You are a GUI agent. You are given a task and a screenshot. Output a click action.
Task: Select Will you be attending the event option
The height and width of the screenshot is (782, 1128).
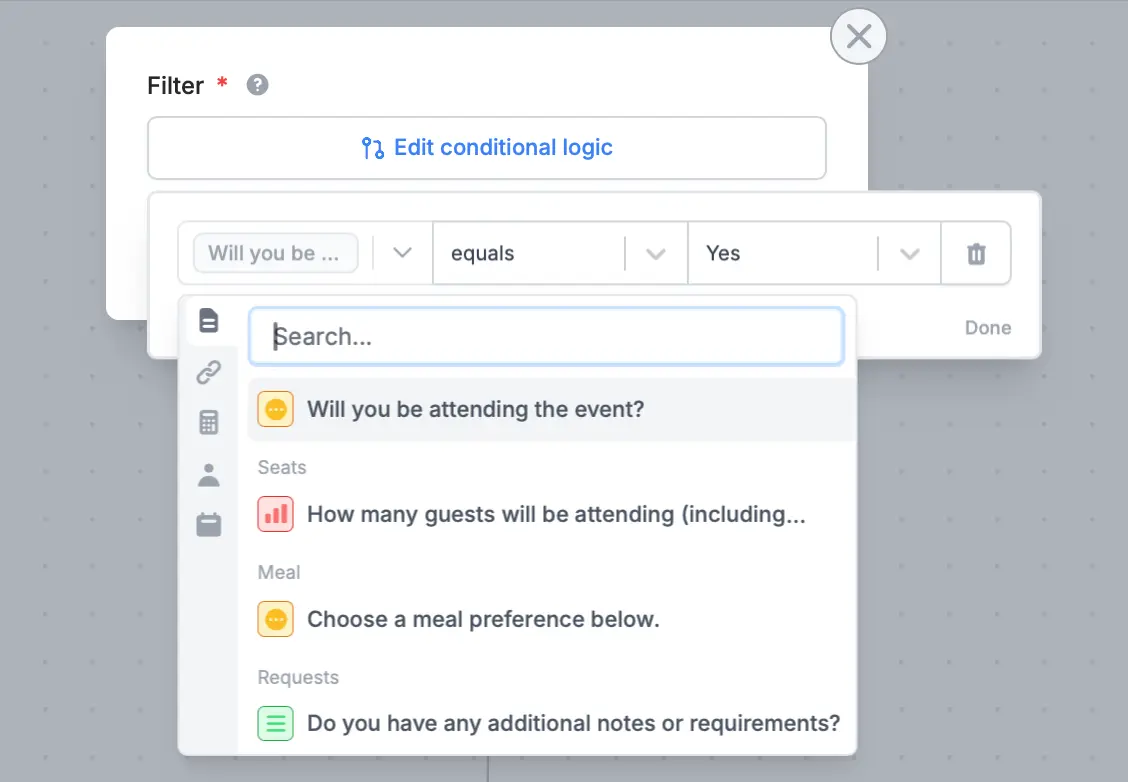pyautogui.click(x=477, y=409)
